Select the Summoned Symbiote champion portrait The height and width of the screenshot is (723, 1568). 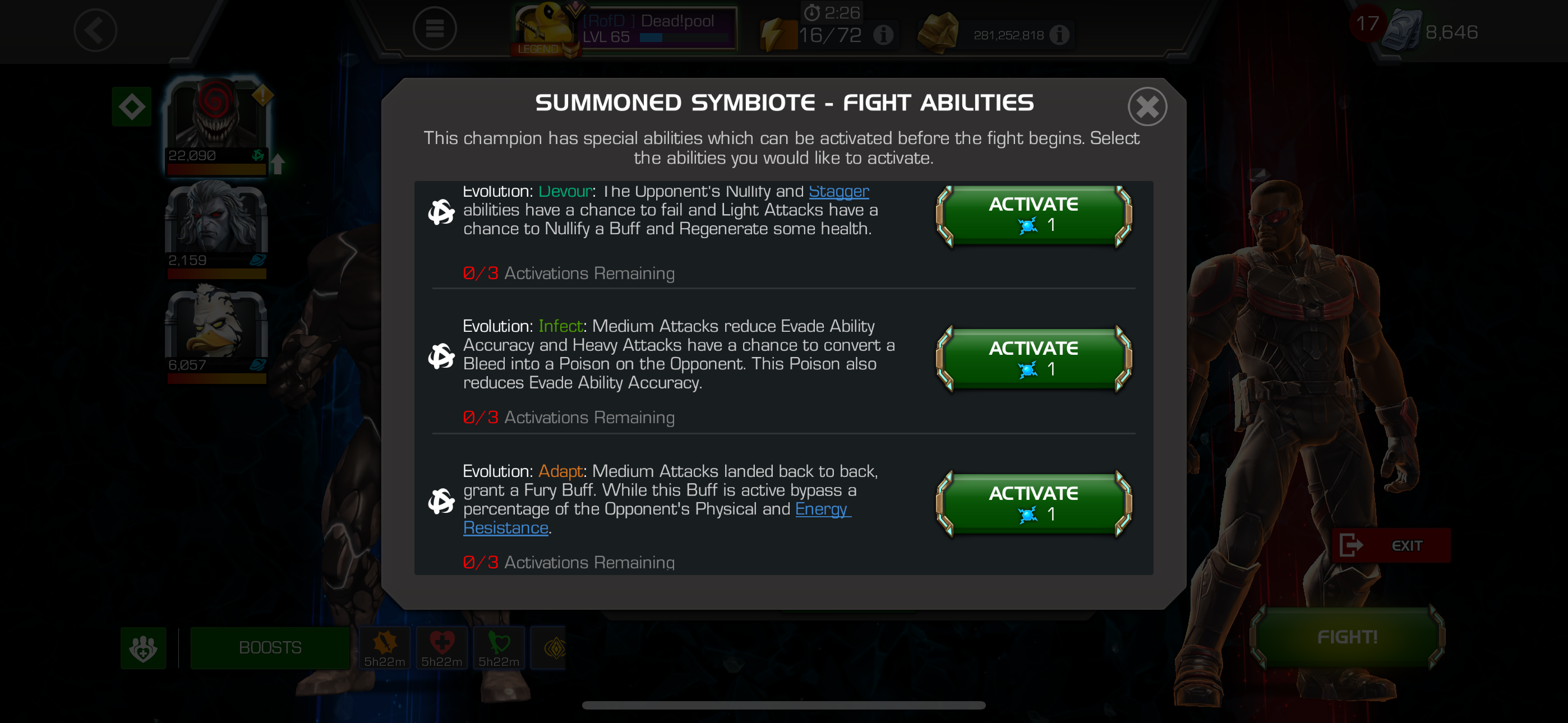(x=216, y=126)
